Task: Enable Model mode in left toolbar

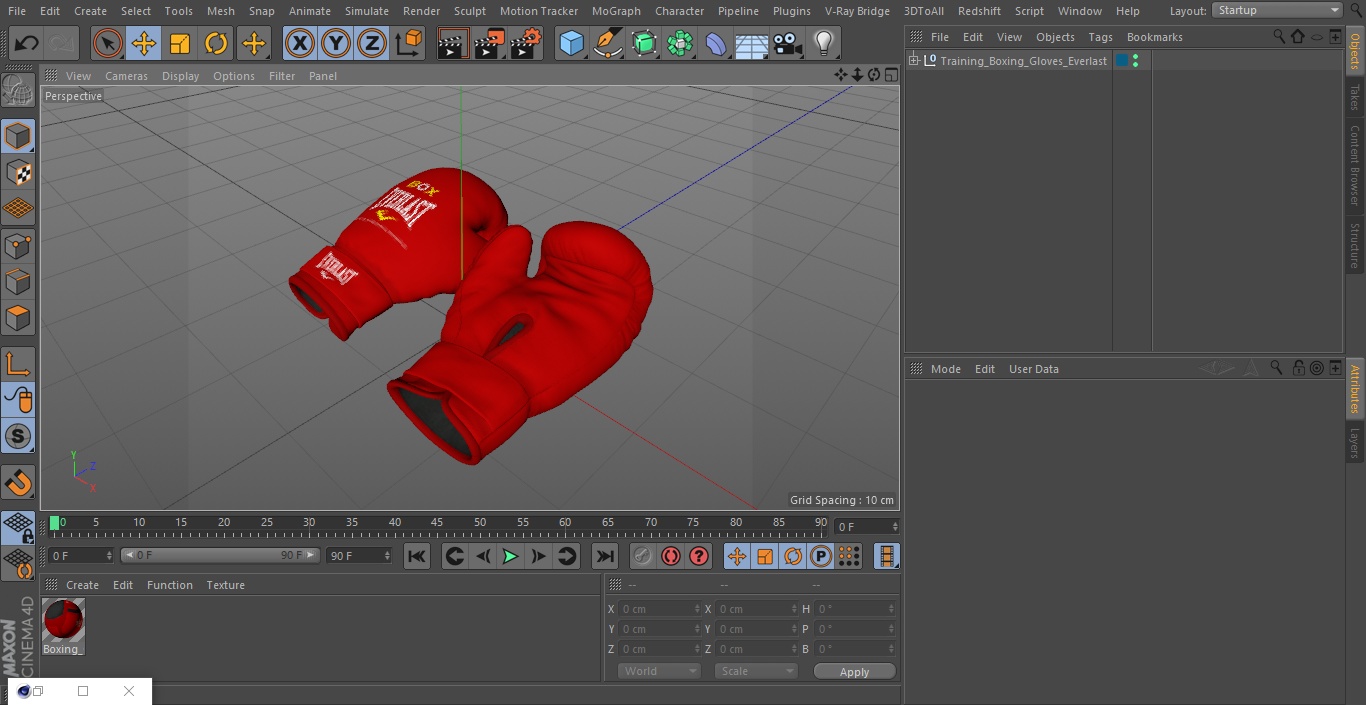Action: coord(18,135)
